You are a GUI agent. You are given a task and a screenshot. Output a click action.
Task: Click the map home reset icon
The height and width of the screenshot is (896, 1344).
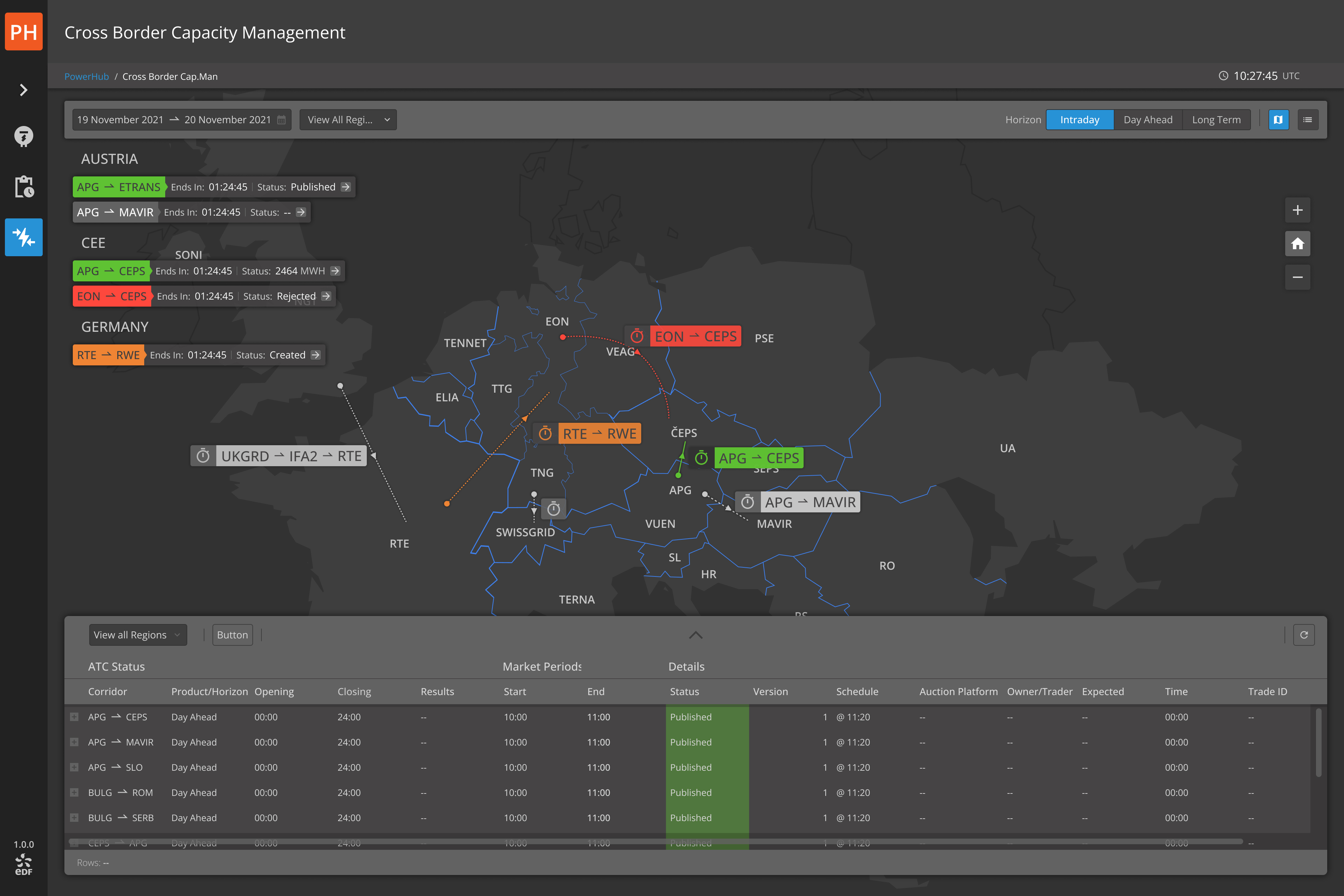tap(1297, 244)
